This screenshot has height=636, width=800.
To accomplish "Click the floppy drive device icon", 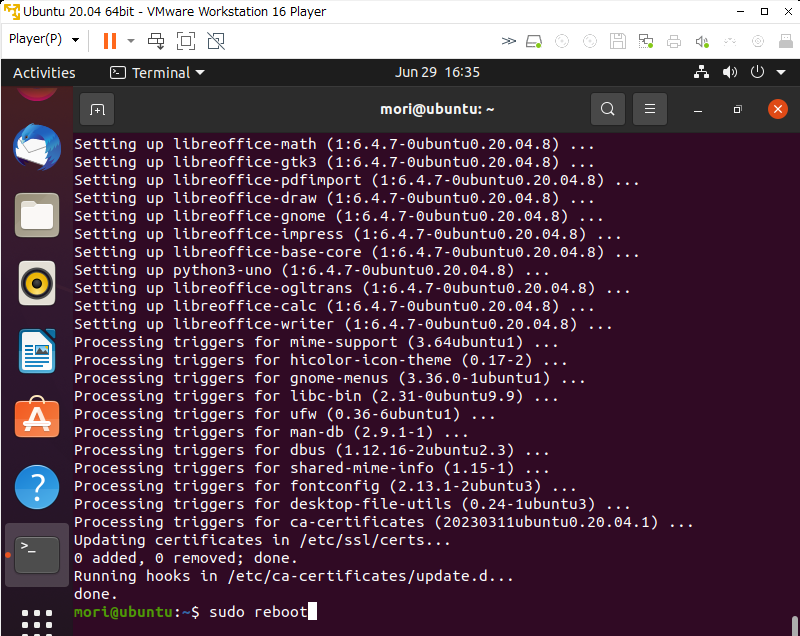I will pos(618,41).
